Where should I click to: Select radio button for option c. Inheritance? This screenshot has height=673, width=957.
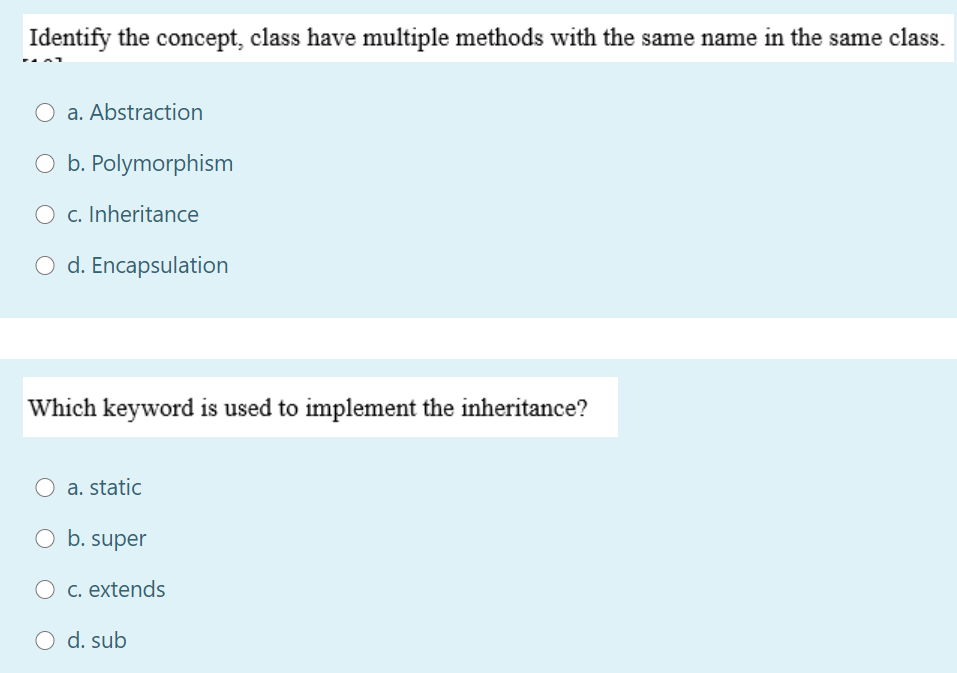pos(45,214)
